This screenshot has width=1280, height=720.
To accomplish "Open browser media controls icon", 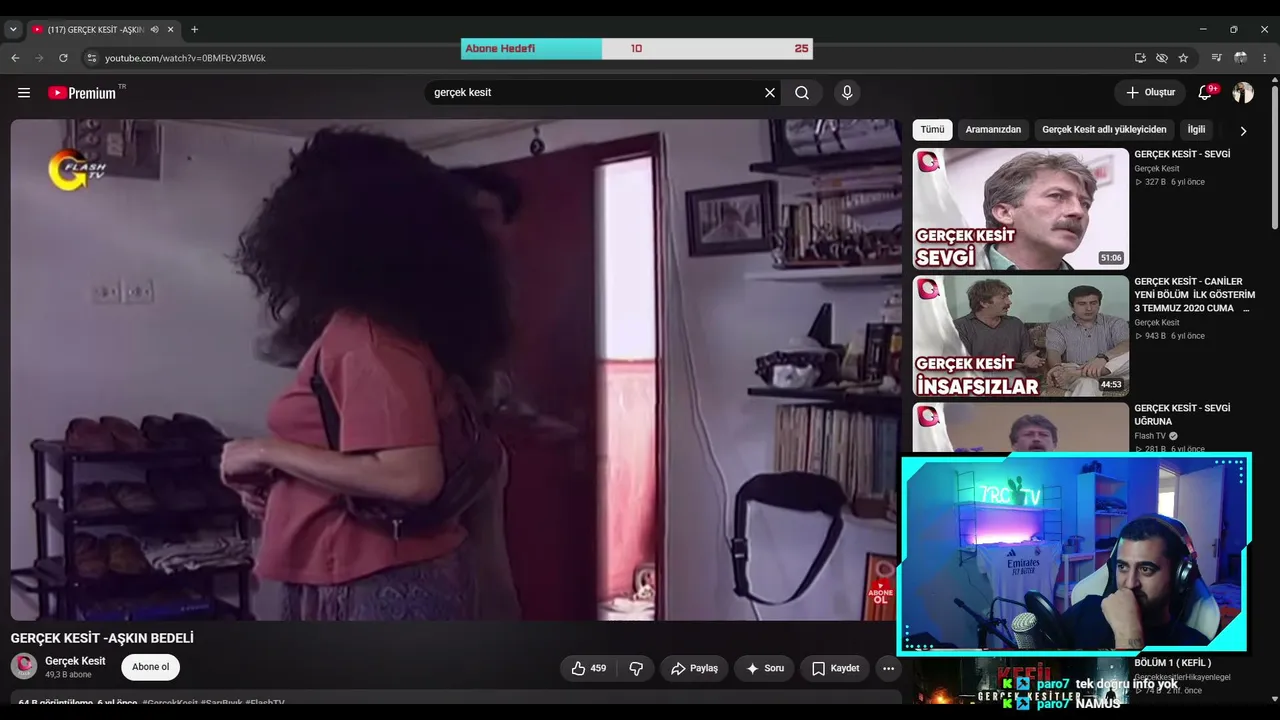I will (1216, 58).
